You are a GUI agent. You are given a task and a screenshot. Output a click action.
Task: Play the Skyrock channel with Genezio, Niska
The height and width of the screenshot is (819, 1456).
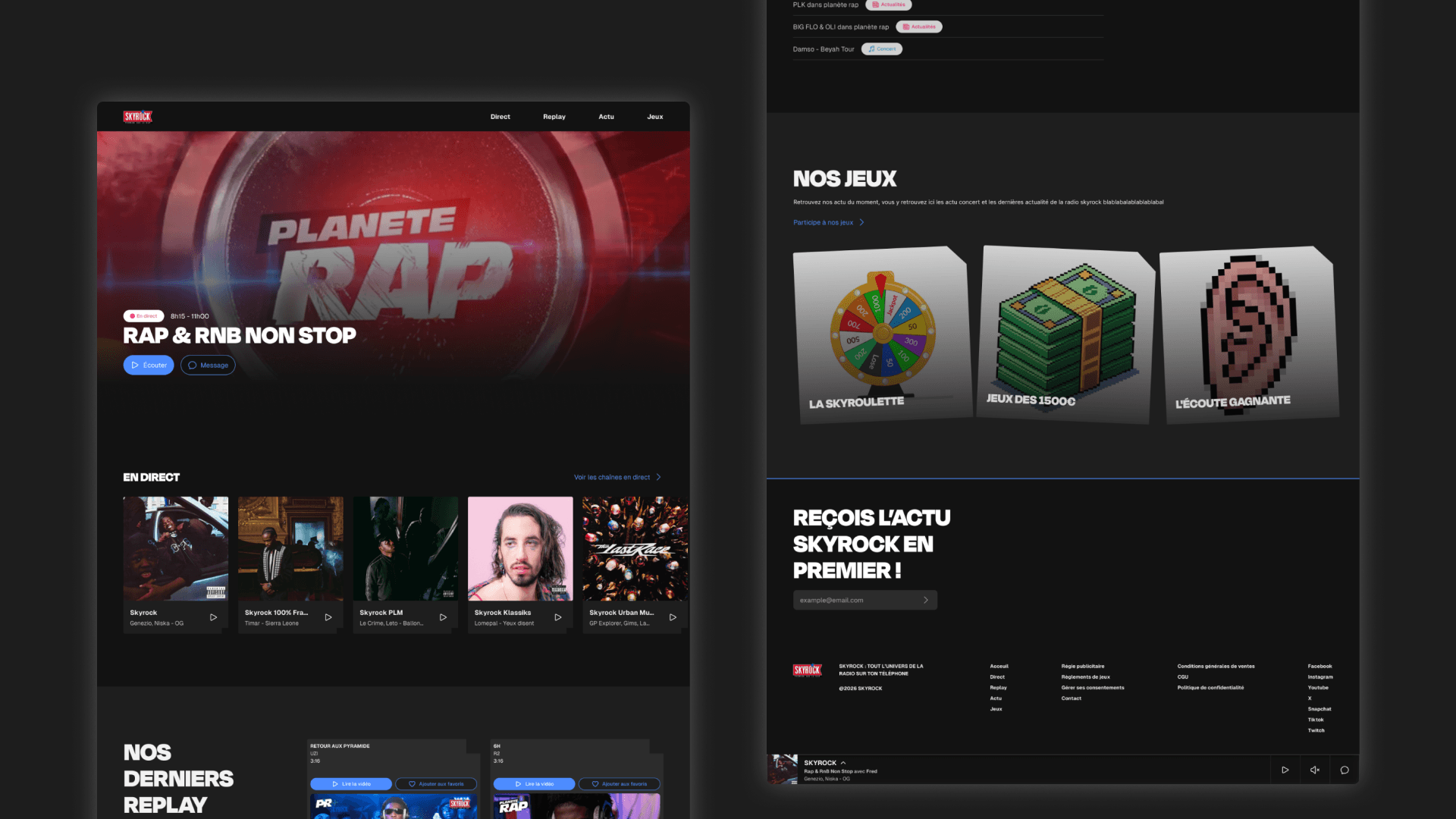point(213,617)
